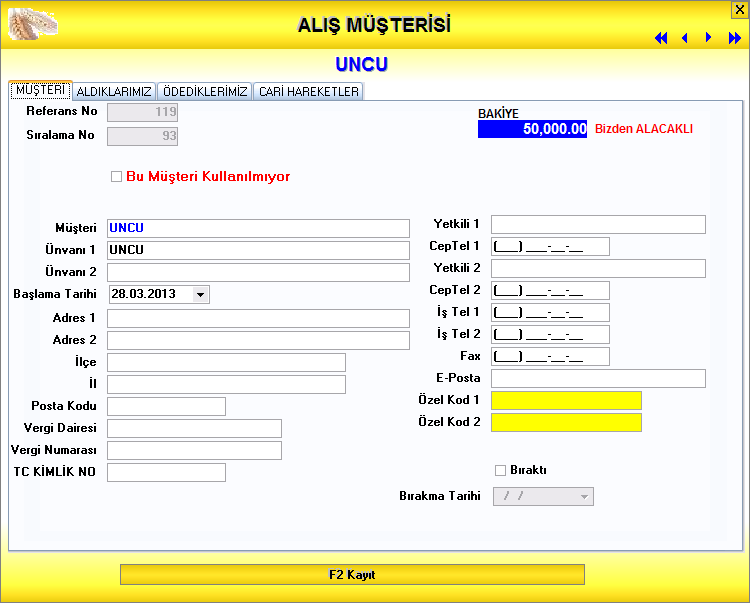Check 'Bu Müşteri Kullanılmıyor' checkbox
750x603 pixels.
pos(117,177)
